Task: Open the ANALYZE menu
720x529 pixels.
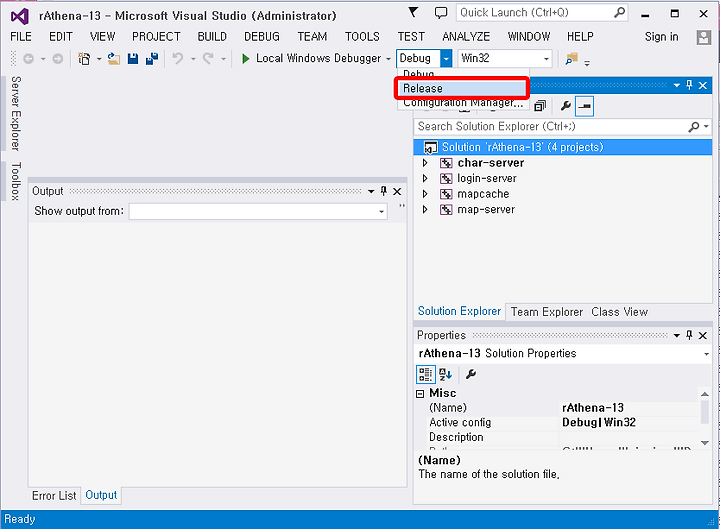Action: click(466, 37)
